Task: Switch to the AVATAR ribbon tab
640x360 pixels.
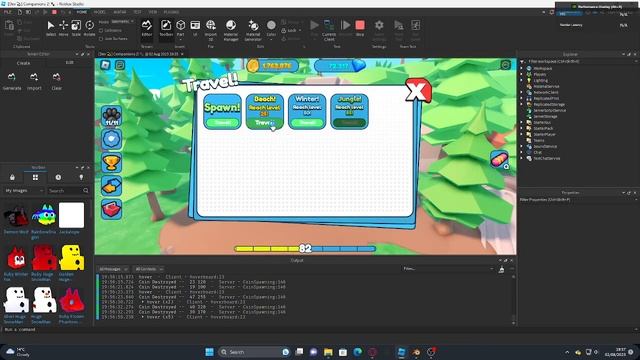Action: (x=120, y=12)
